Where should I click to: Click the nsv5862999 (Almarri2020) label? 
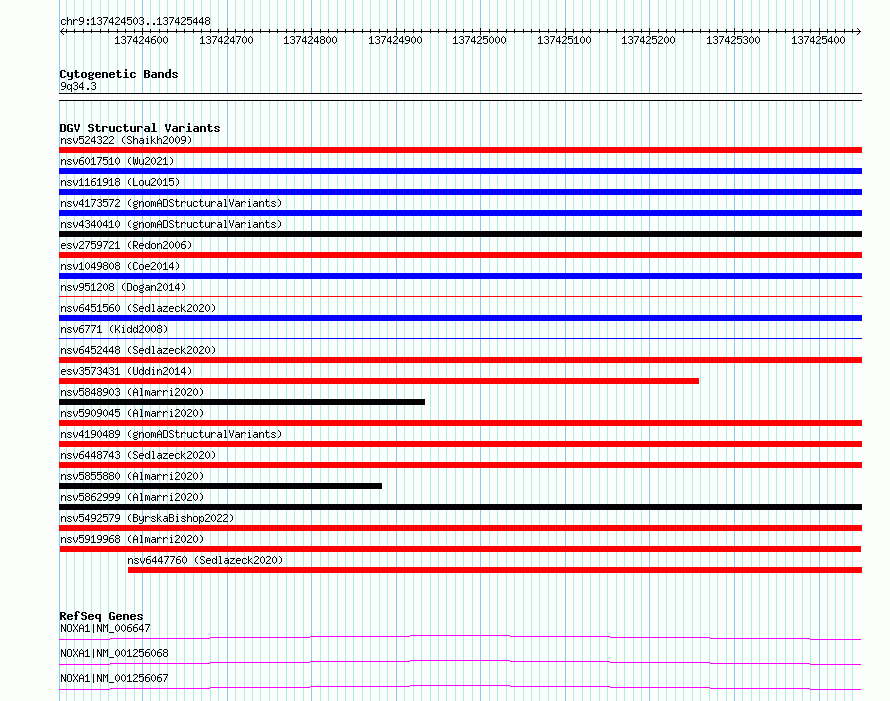(132, 497)
